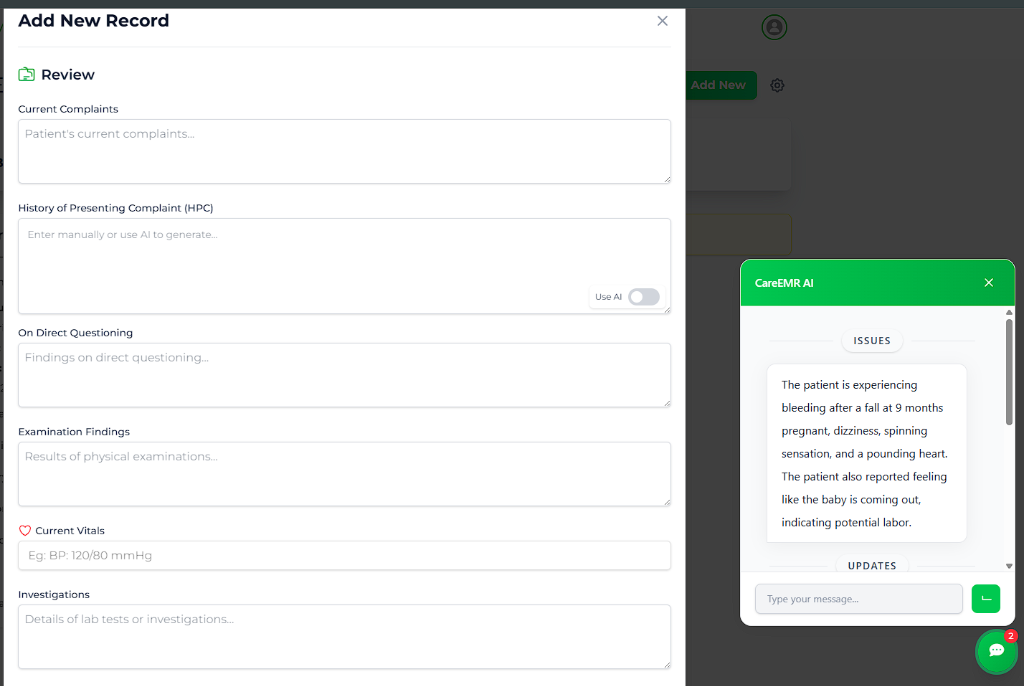This screenshot has width=1024, height=686.
Task: Open the user profile avatar icon
Action: click(x=773, y=27)
